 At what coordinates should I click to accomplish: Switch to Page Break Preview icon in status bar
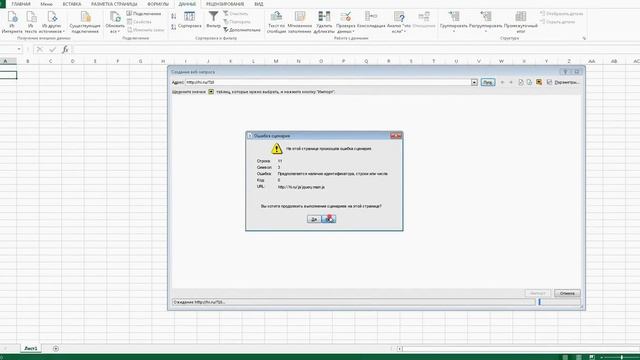[x=592, y=357]
